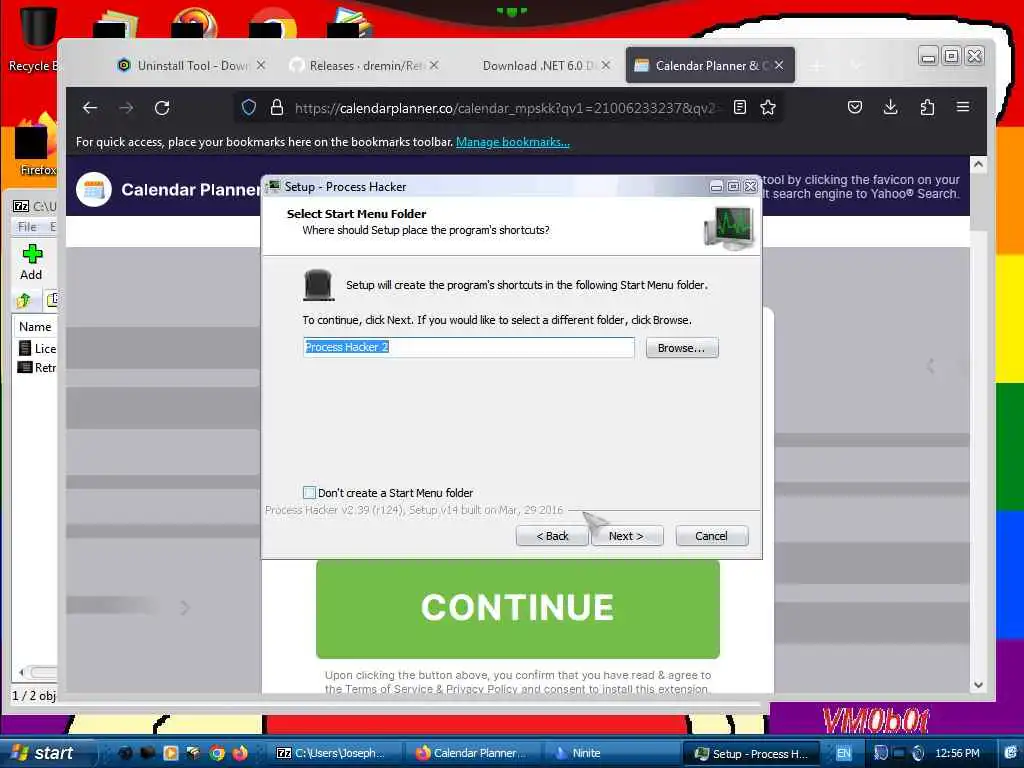Open the Firefox downloads panel

click(890, 107)
